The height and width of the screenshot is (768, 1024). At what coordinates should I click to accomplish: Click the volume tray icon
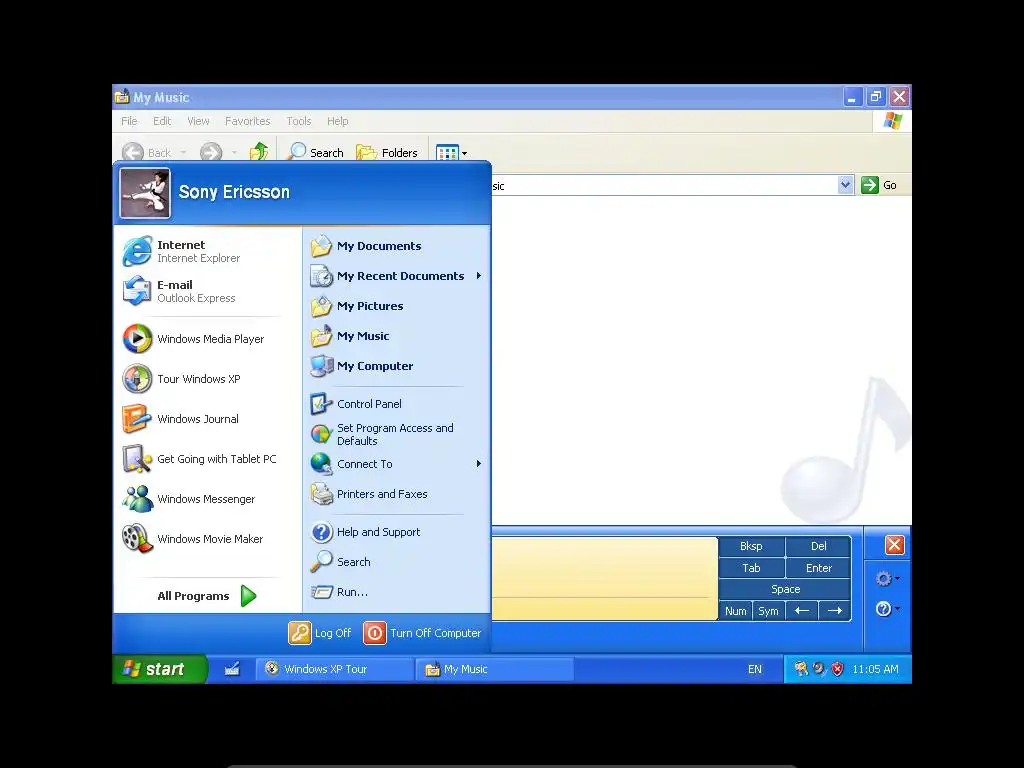[818, 669]
